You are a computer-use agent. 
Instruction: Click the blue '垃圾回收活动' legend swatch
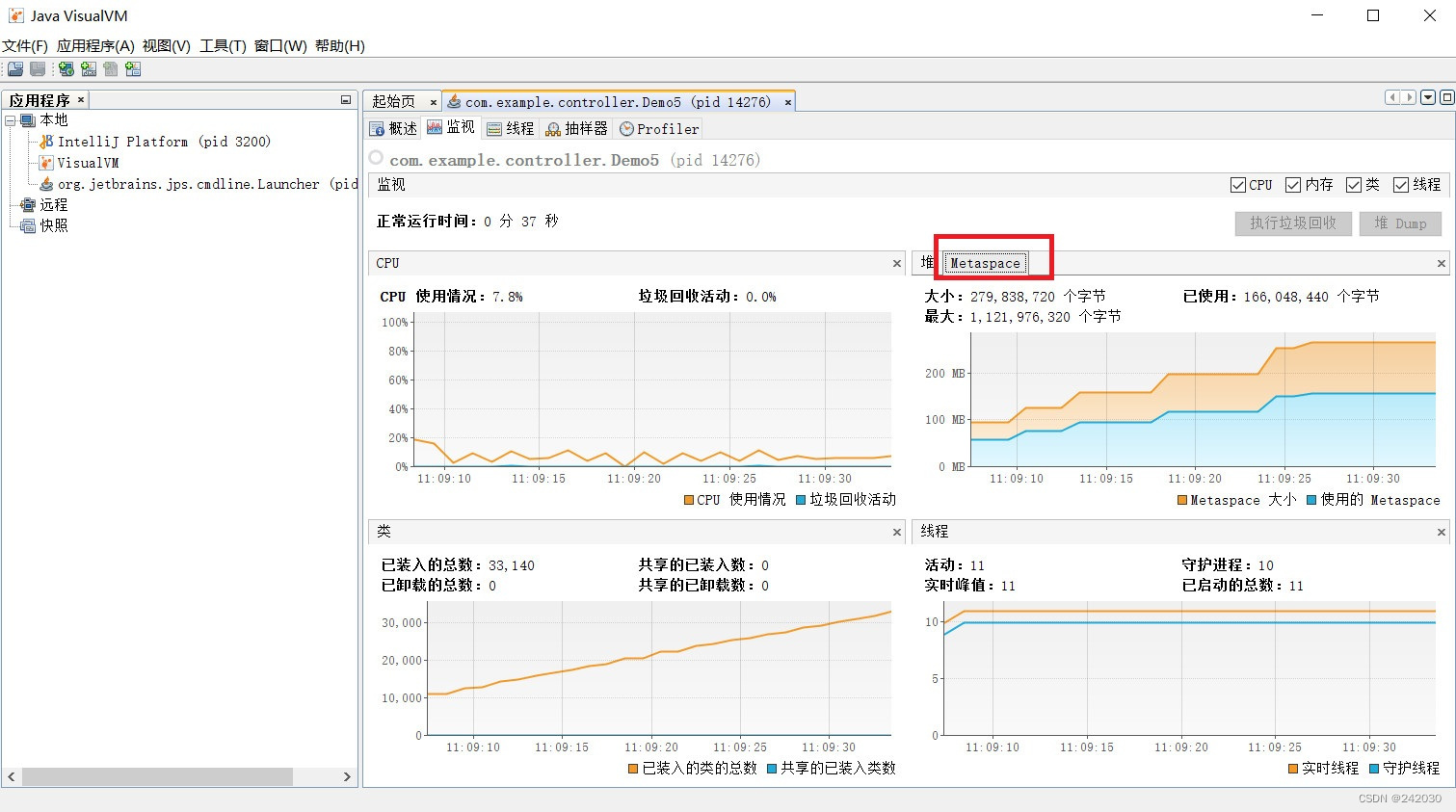(x=801, y=500)
